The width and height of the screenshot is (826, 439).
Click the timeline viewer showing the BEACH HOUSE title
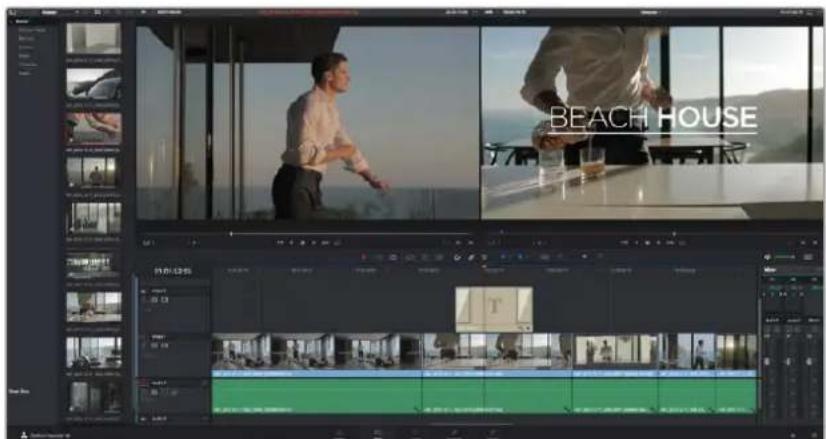point(652,123)
